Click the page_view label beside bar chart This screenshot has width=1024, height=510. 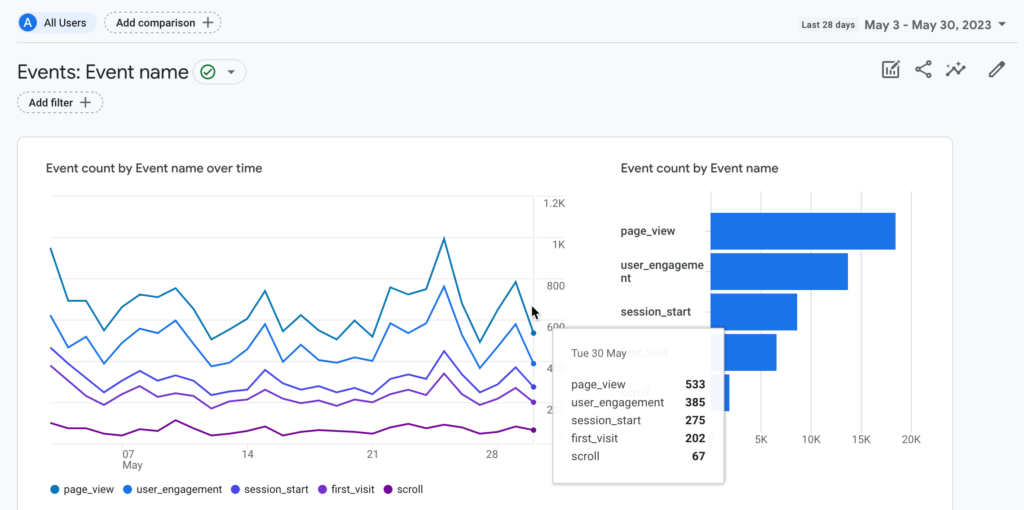point(648,231)
